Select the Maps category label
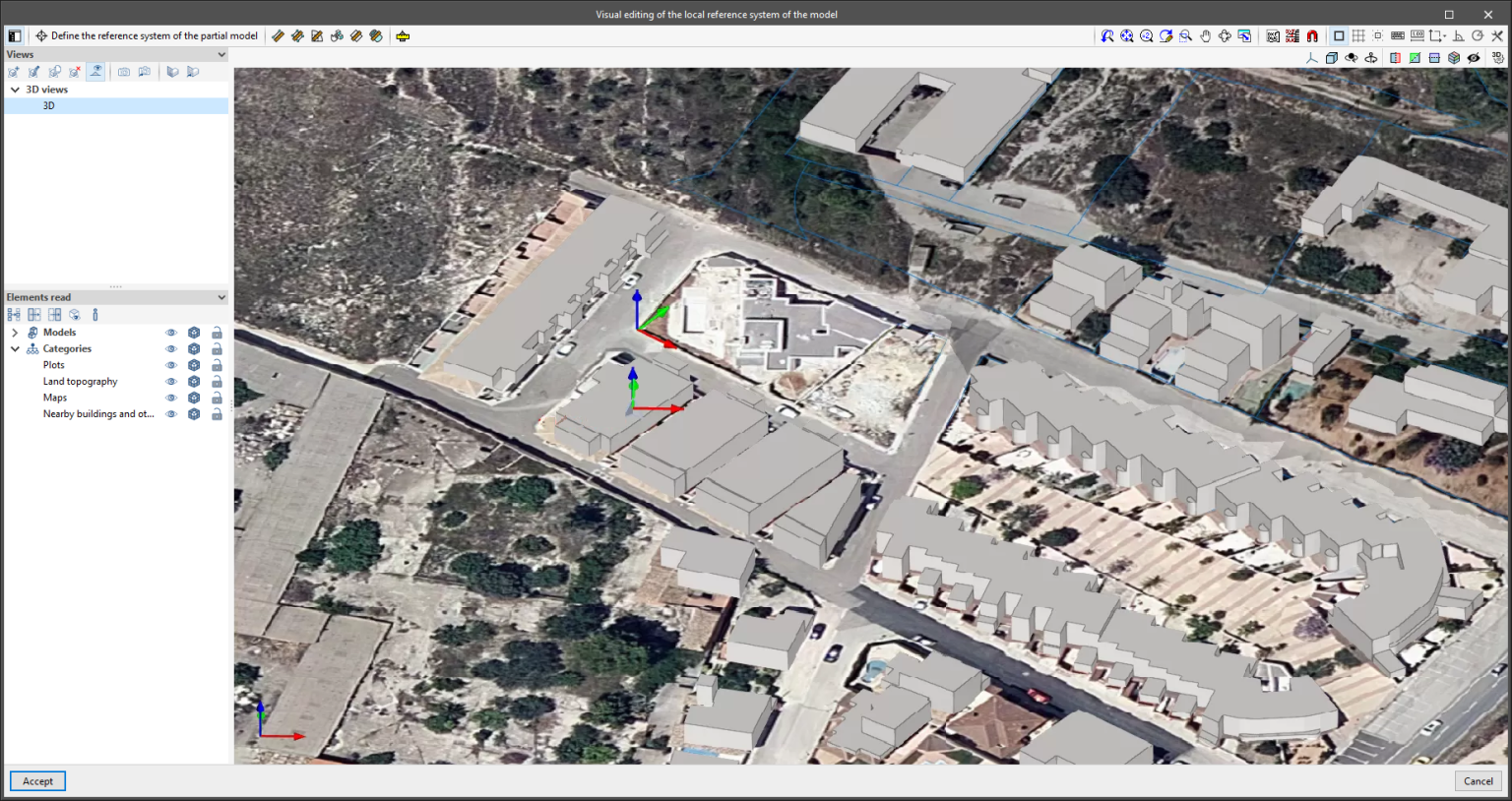Viewport: 1512px width, 801px height. click(55, 399)
